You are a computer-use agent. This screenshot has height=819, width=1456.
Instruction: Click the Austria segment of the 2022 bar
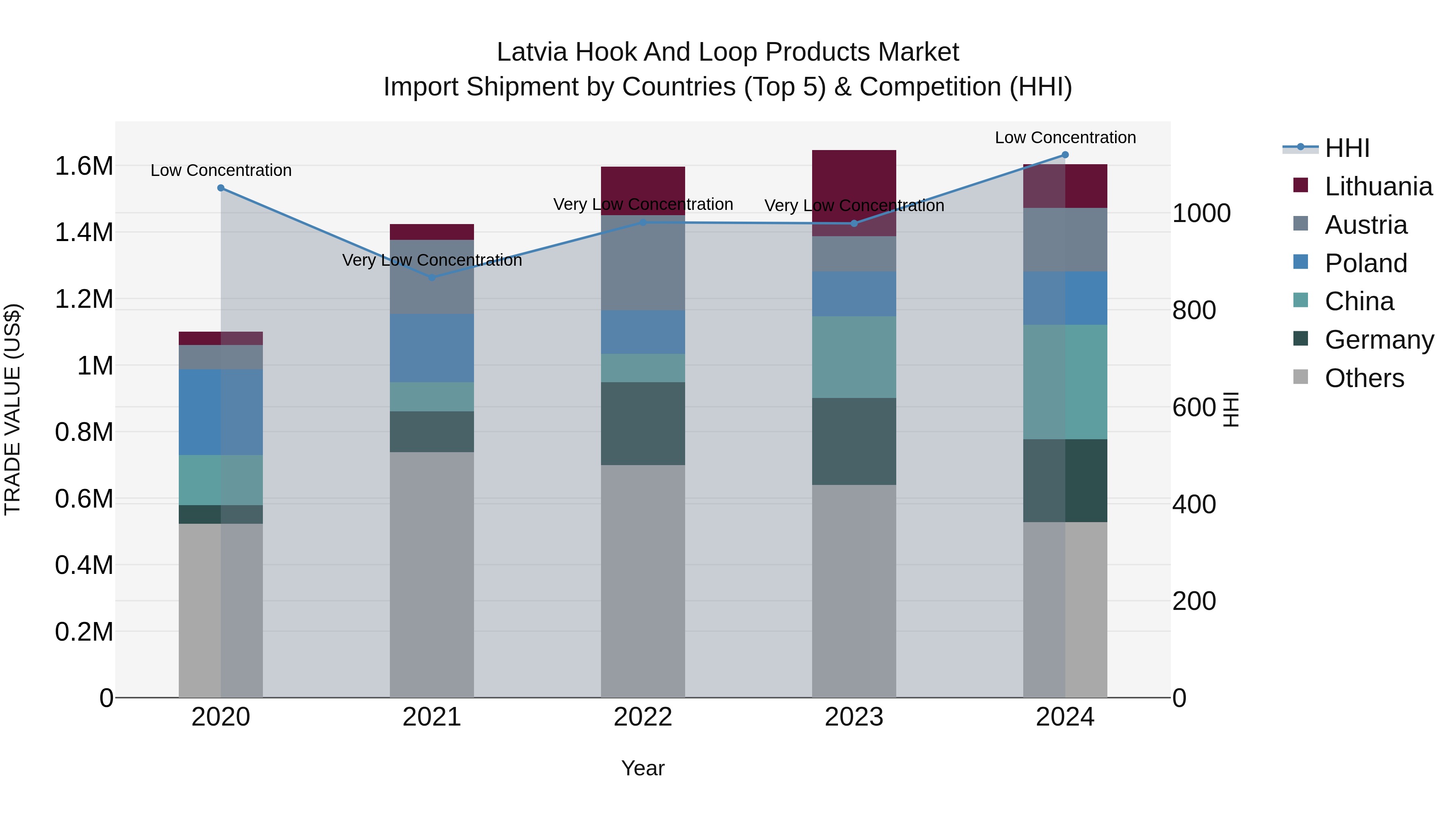(643, 263)
